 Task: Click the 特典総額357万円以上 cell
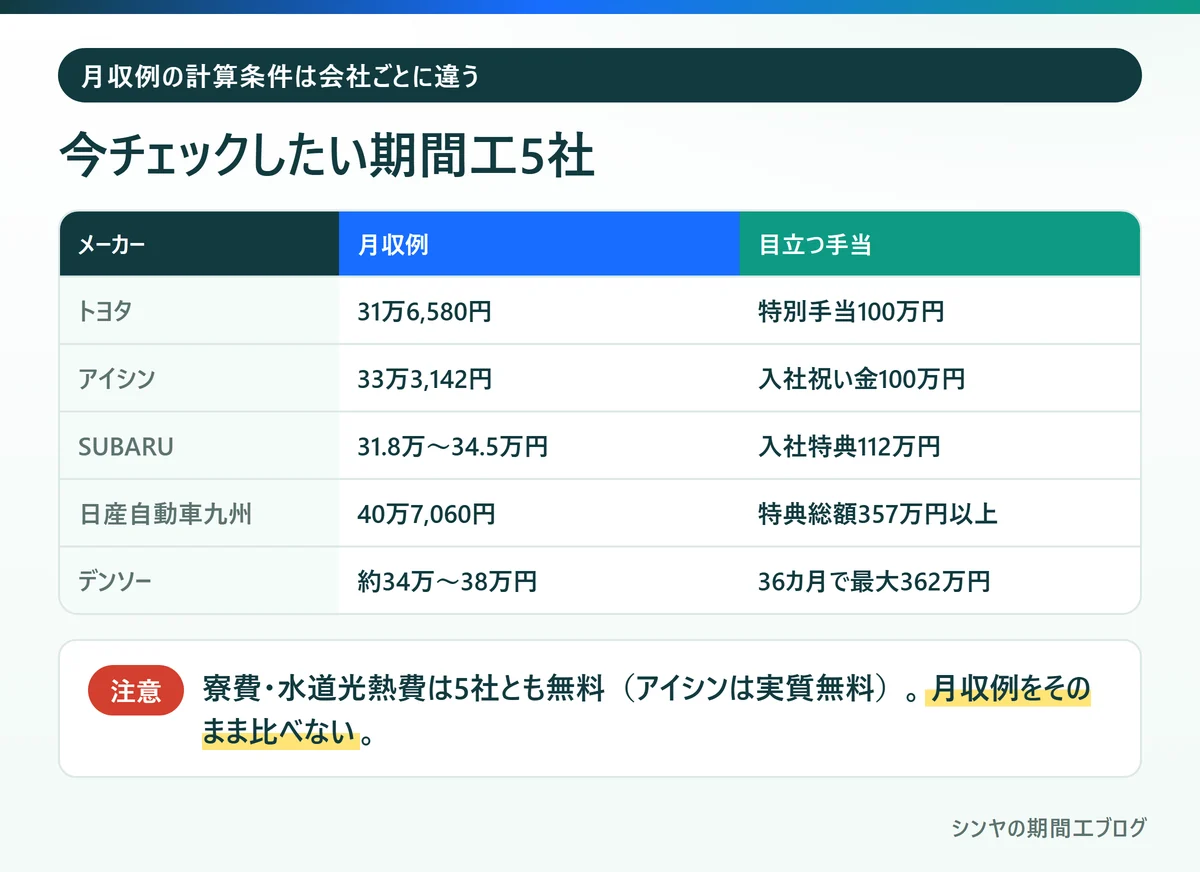pyautogui.click(x=940, y=514)
